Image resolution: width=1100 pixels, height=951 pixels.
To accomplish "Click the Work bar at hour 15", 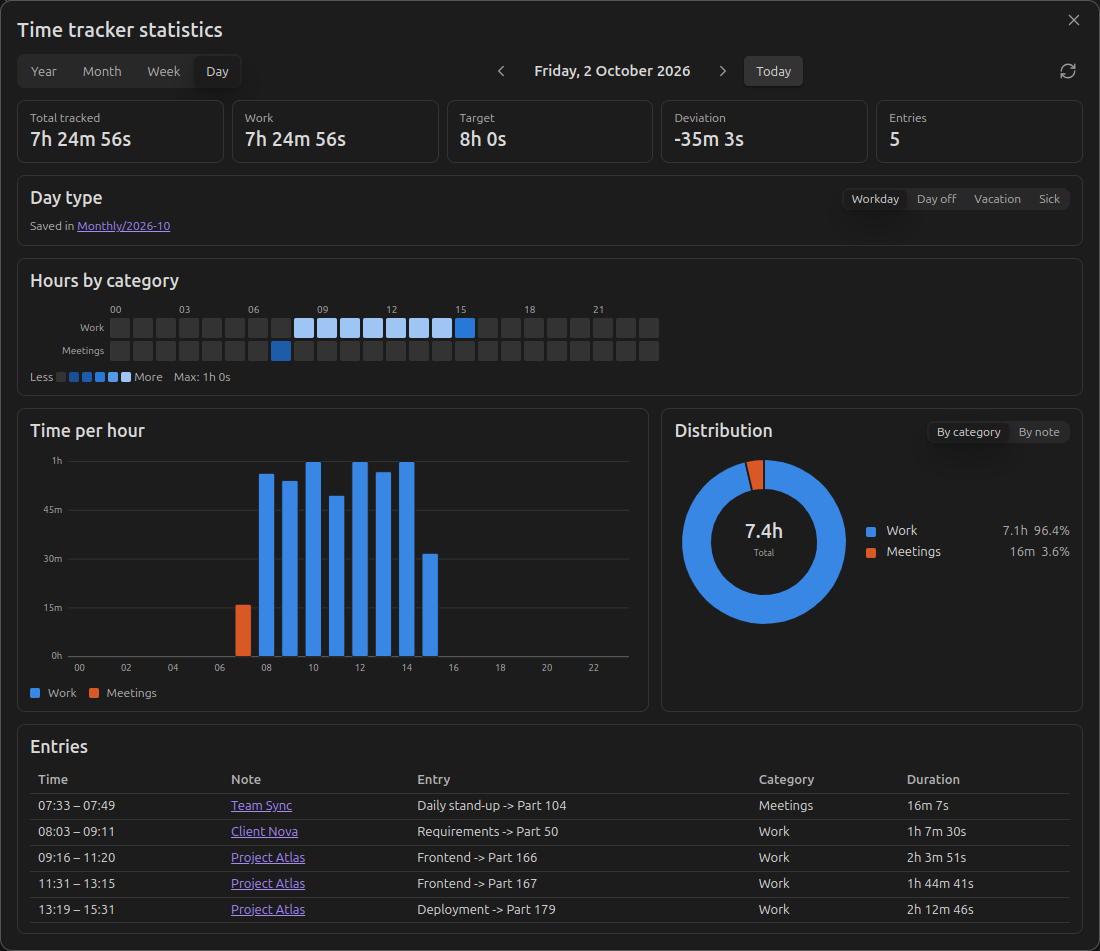I will pos(430,605).
